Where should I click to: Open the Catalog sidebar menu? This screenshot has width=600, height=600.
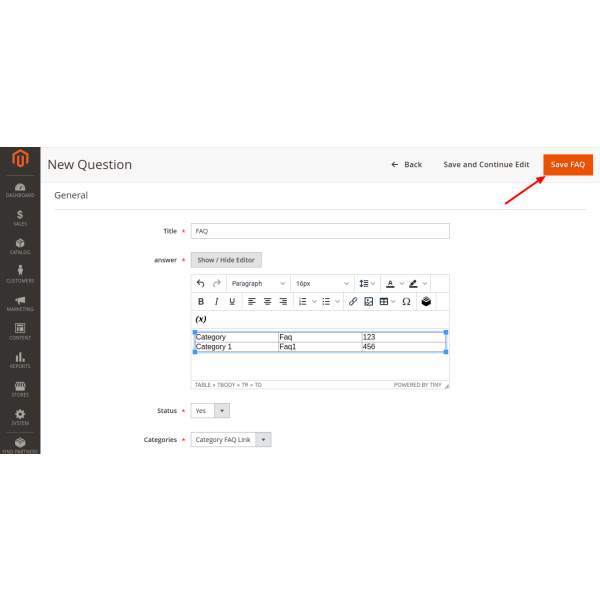pyautogui.click(x=20, y=247)
